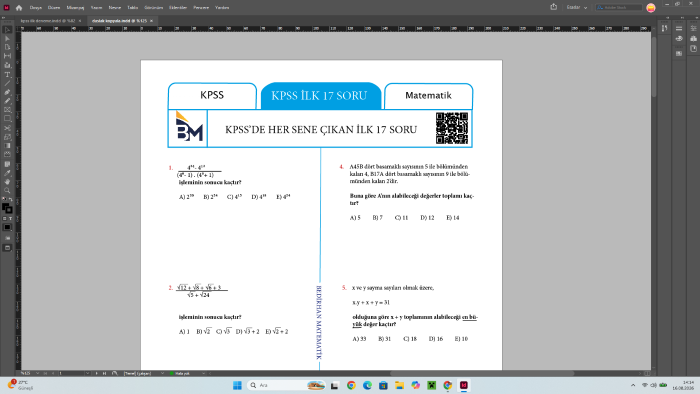700x394 pixels.
Task: Select the Selection tool
Action: 7,30
